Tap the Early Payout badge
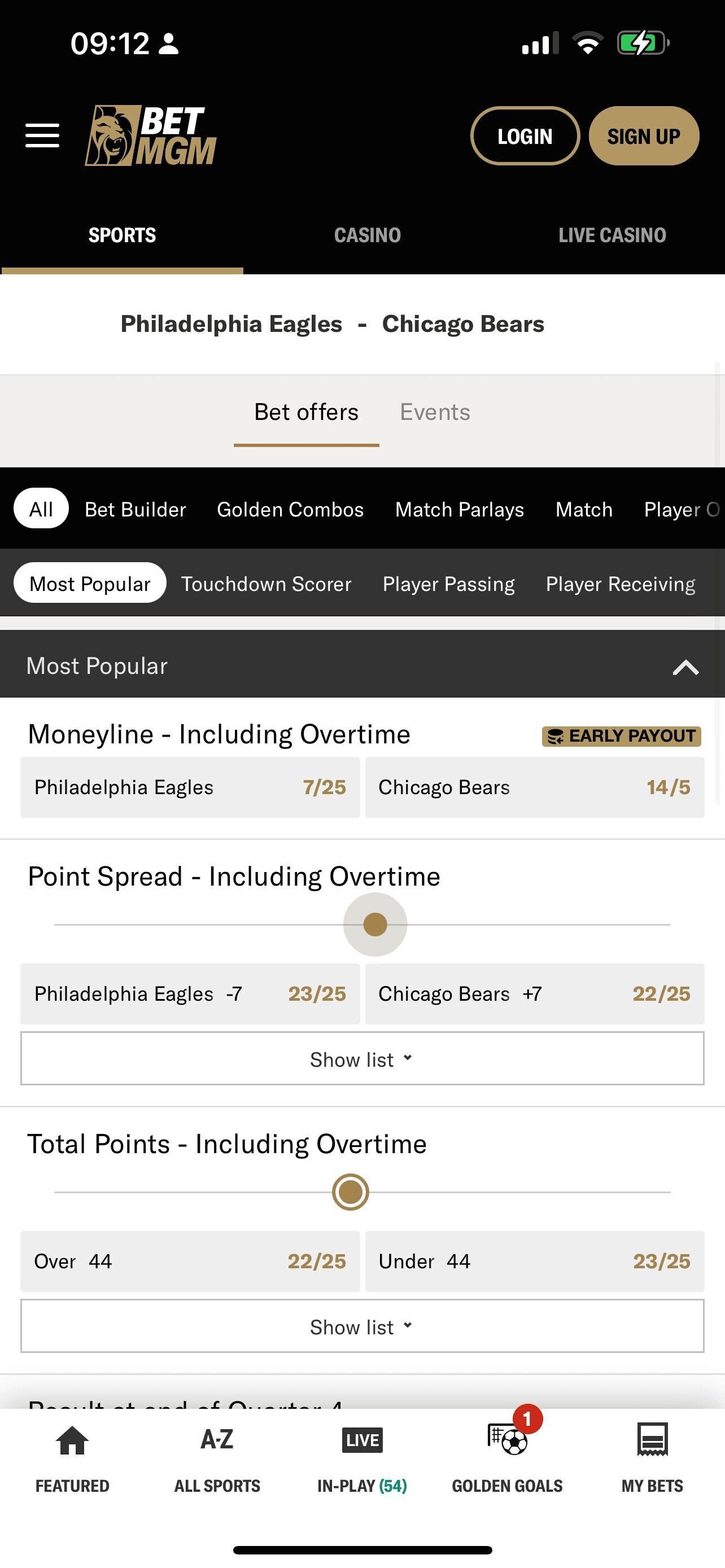This screenshot has width=725, height=1568. (x=621, y=736)
